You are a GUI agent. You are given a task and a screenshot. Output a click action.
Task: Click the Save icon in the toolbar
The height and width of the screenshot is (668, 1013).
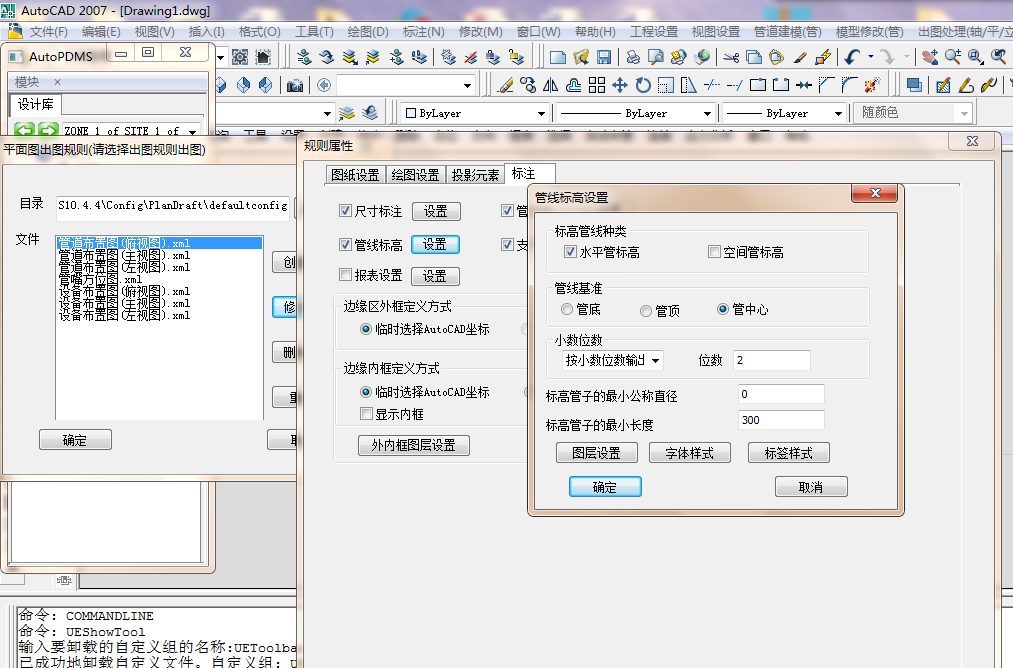tap(606, 57)
